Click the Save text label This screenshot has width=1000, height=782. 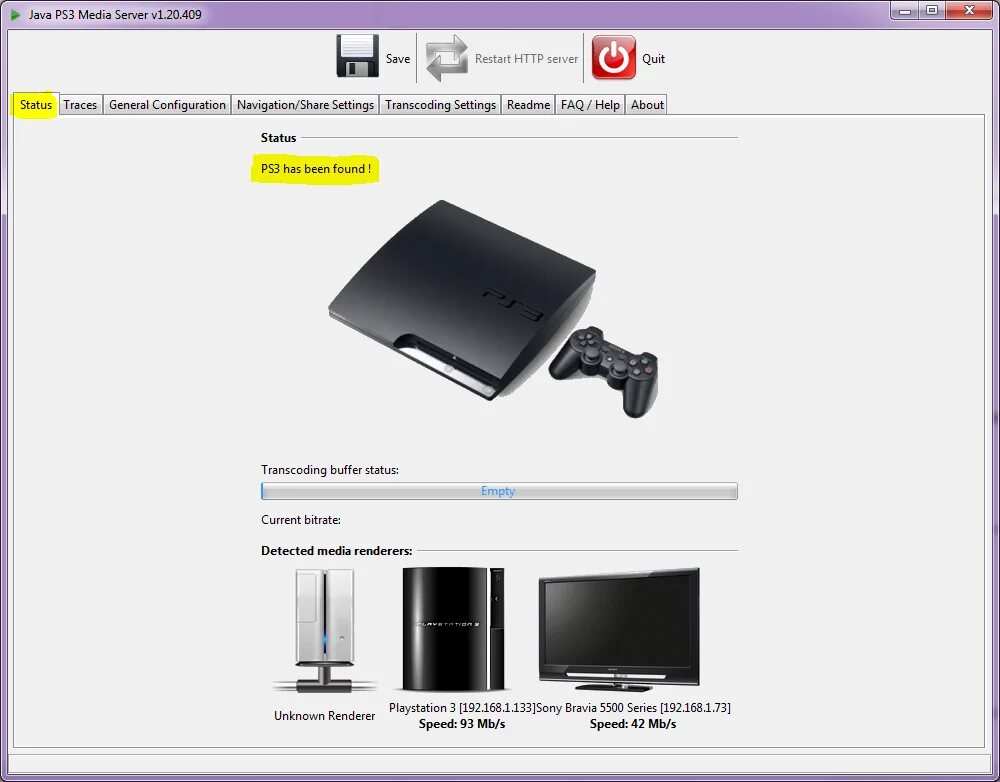tap(397, 59)
